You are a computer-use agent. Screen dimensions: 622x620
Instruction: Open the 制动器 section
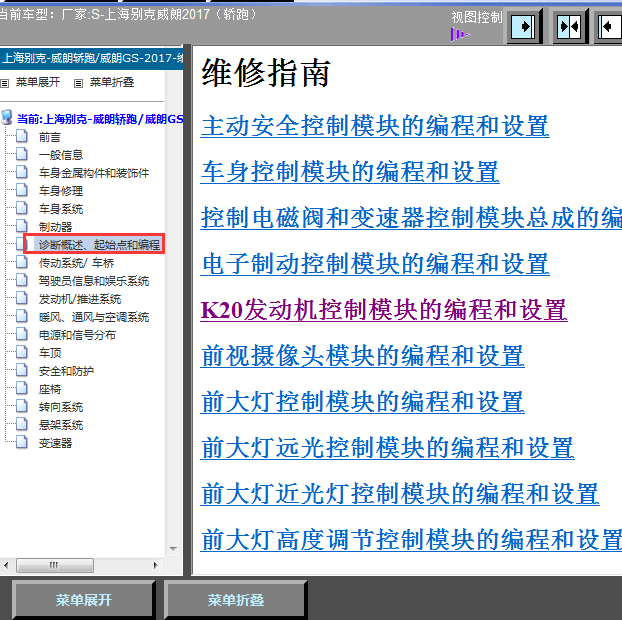55,227
